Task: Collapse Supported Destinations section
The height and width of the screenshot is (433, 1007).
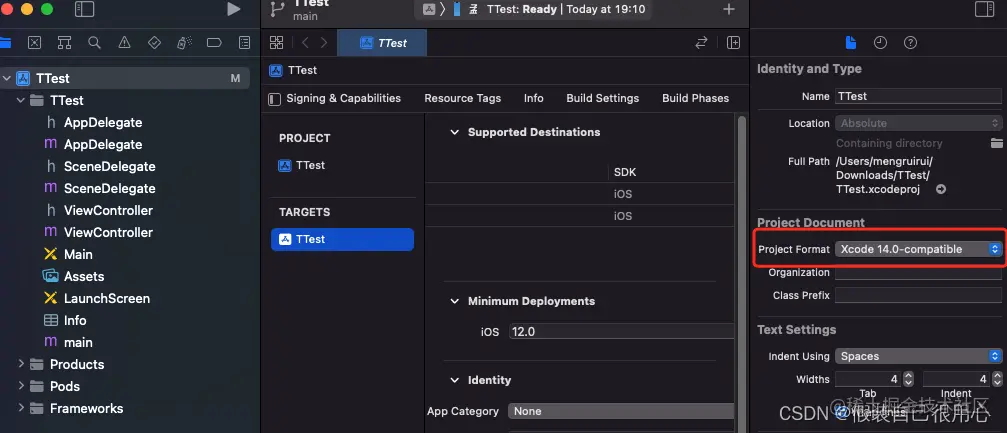Action: [x=455, y=132]
